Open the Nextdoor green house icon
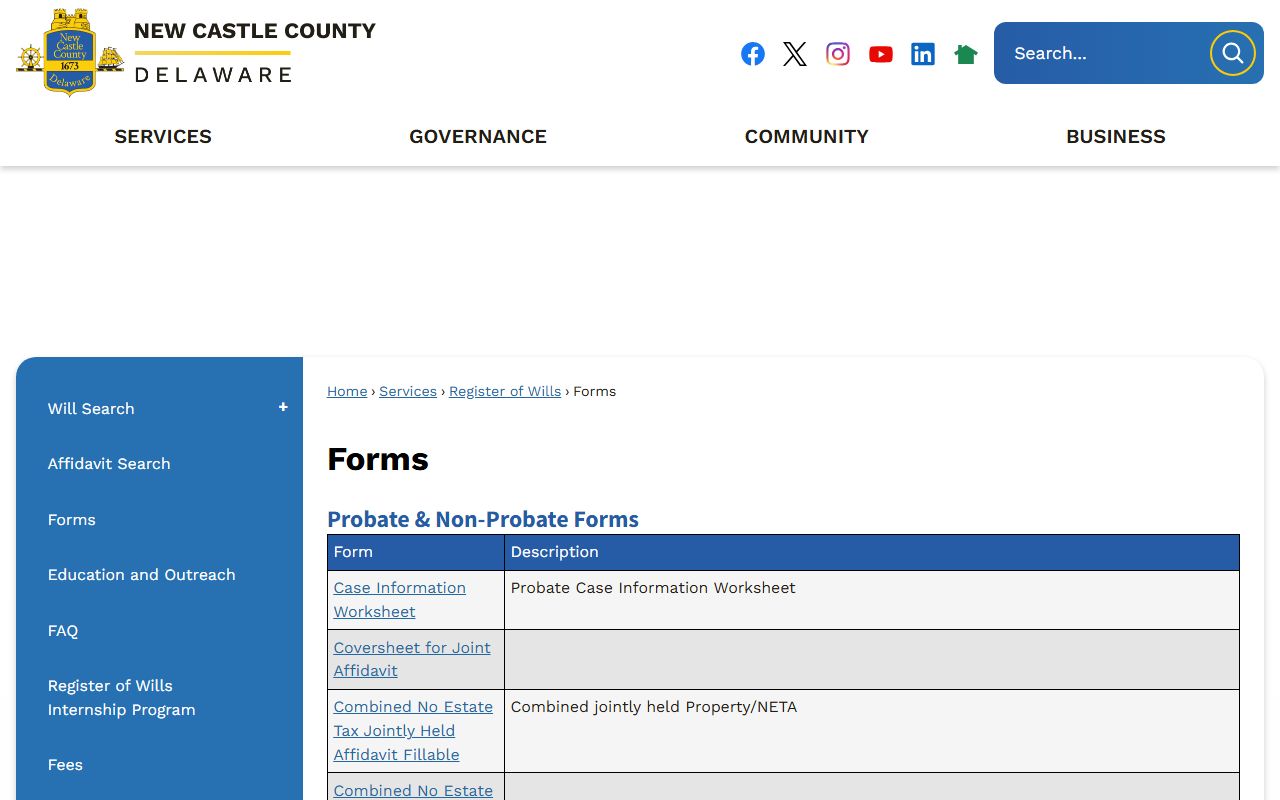The image size is (1280, 800). pyautogui.click(x=966, y=54)
